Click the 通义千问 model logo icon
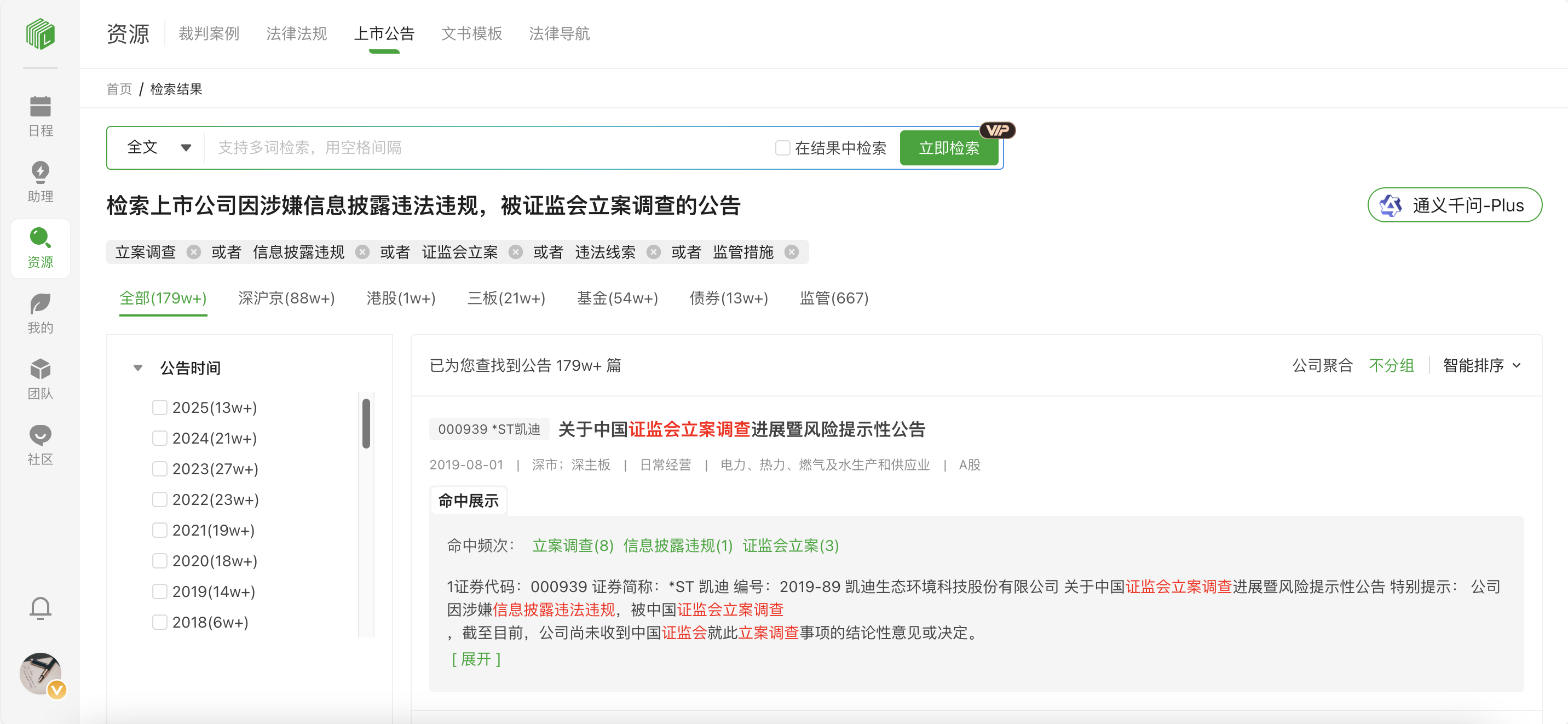This screenshot has width=1568, height=724. tap(1390, 205)
